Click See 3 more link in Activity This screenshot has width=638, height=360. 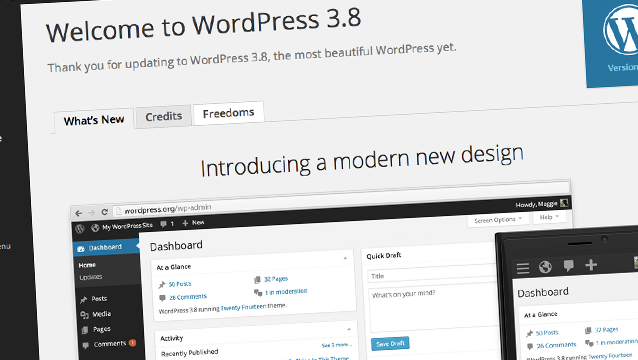[336, 345]
